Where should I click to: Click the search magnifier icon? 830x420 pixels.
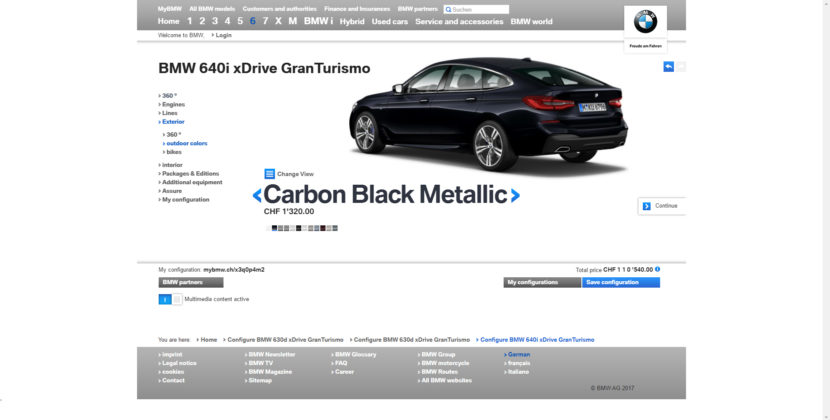(x=449, y=9)
